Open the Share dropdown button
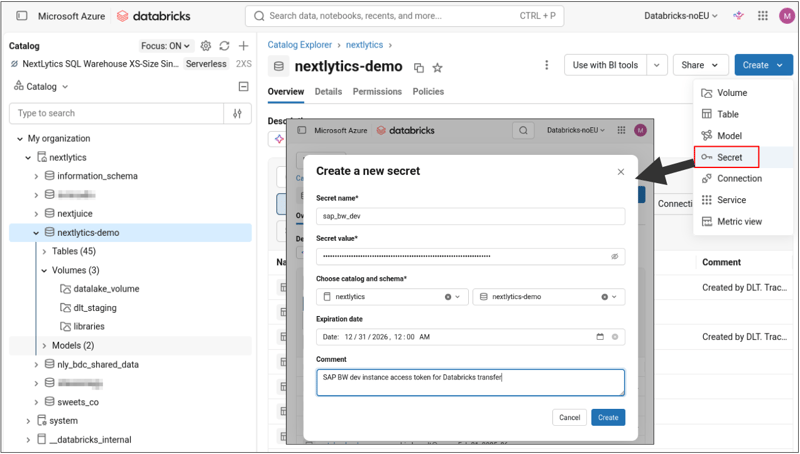Screen dimensions: 800x454 pyautogui.click(x=700, y=65)
